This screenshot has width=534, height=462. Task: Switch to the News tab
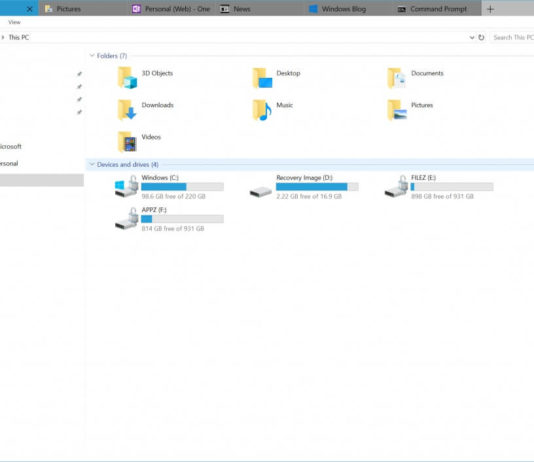click(x=260, y=9)
